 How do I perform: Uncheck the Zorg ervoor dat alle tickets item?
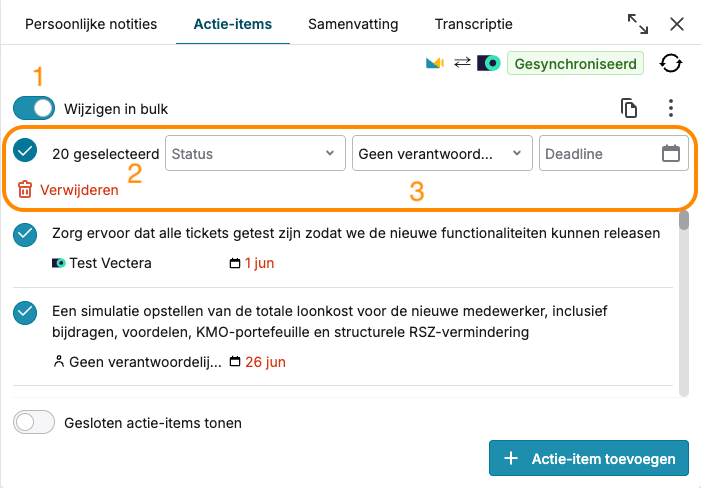pyautogui.click(x=25, y=235)
